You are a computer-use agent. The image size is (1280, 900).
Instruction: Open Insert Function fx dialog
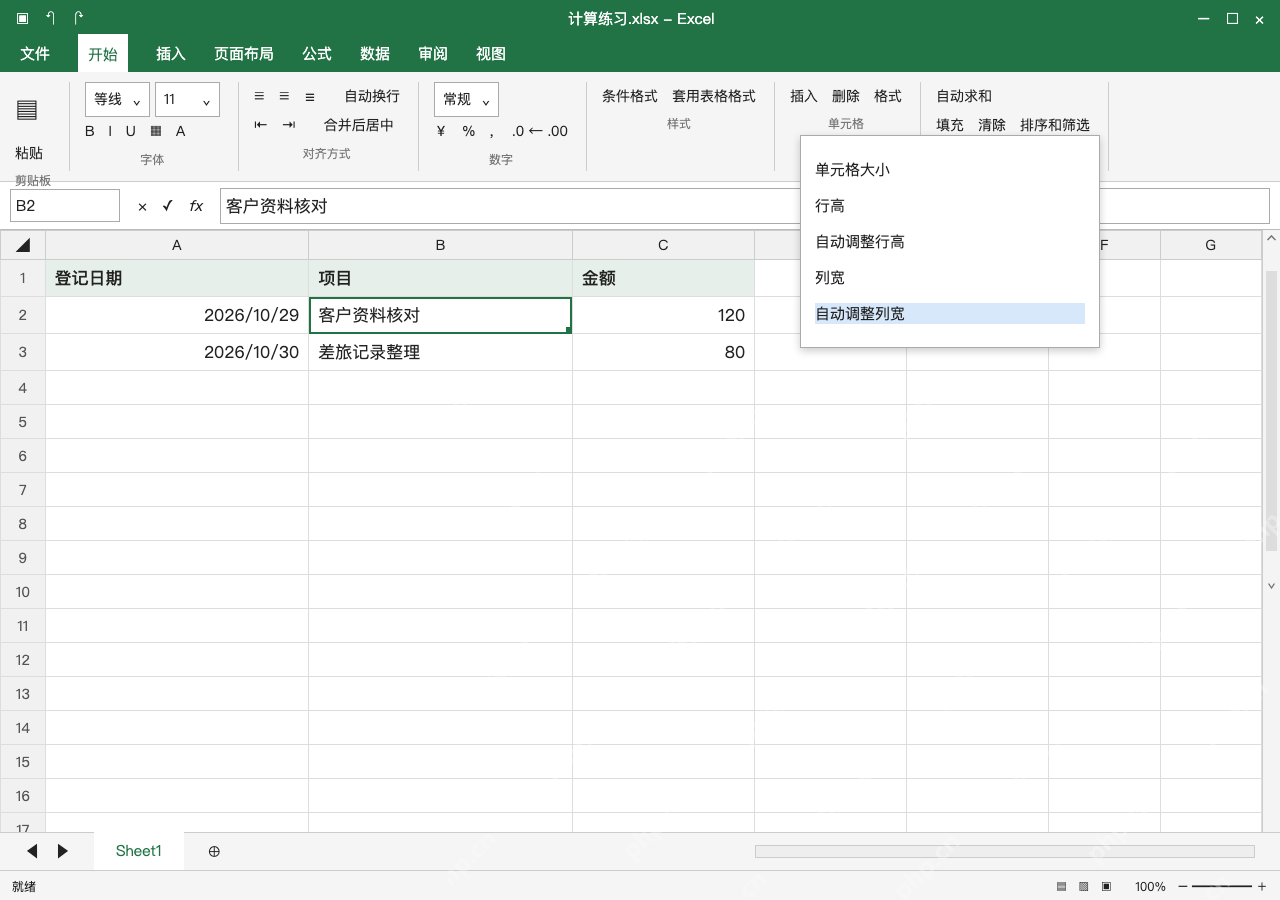click(x=196, y=206)
